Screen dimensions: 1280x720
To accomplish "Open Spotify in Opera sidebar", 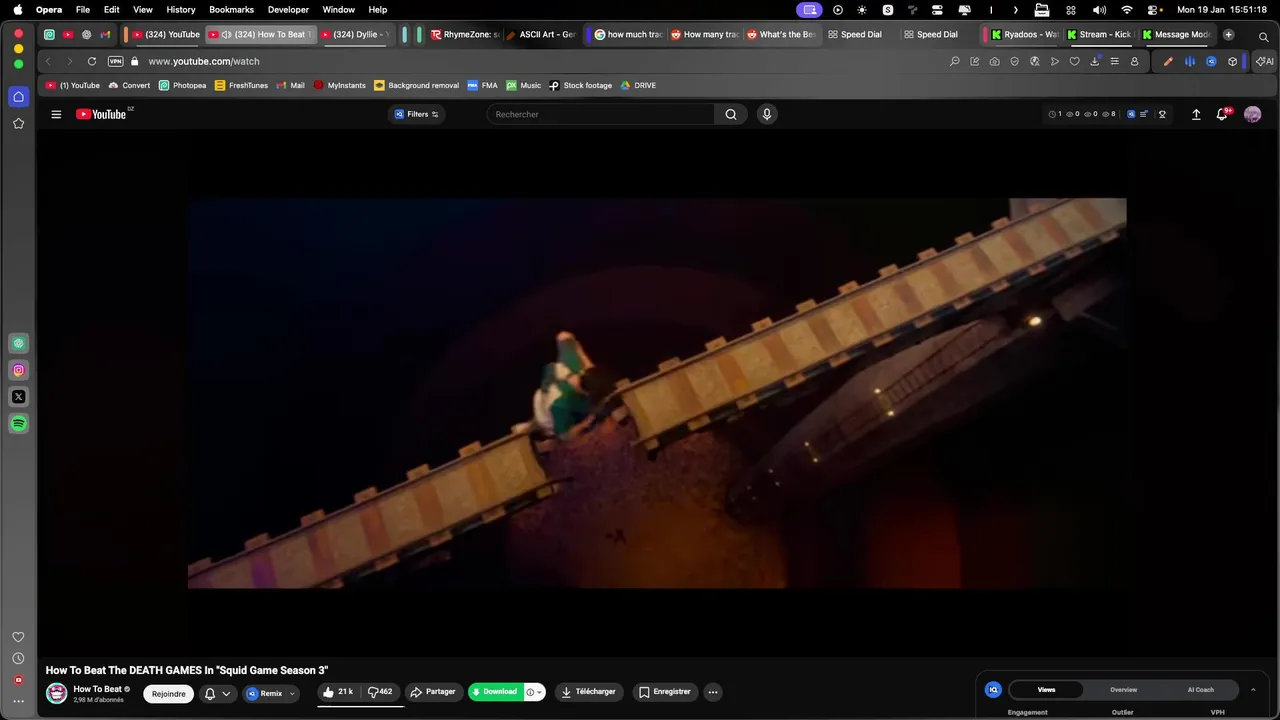I will coord(18,424).
